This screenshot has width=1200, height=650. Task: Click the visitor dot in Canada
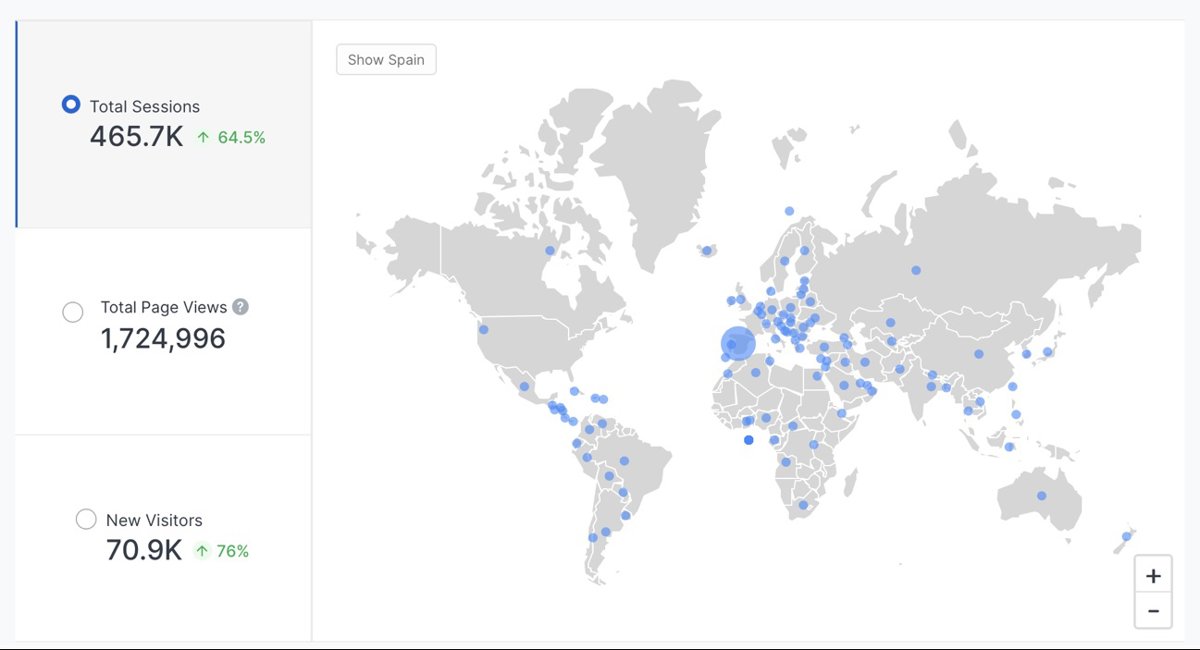[x=549, y=250]
